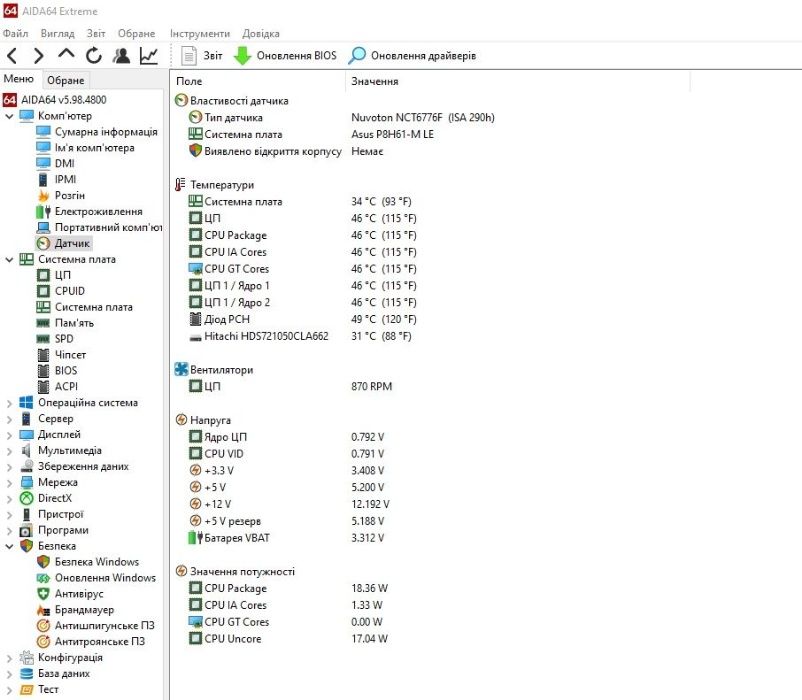Screen dimensions: 802x700
Task: Click the Звіт report button
Action: tap(202, 55)
